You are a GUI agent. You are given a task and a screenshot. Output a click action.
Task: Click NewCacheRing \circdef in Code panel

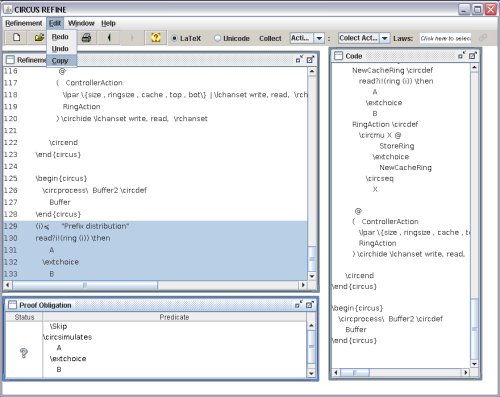pos(392,70)
